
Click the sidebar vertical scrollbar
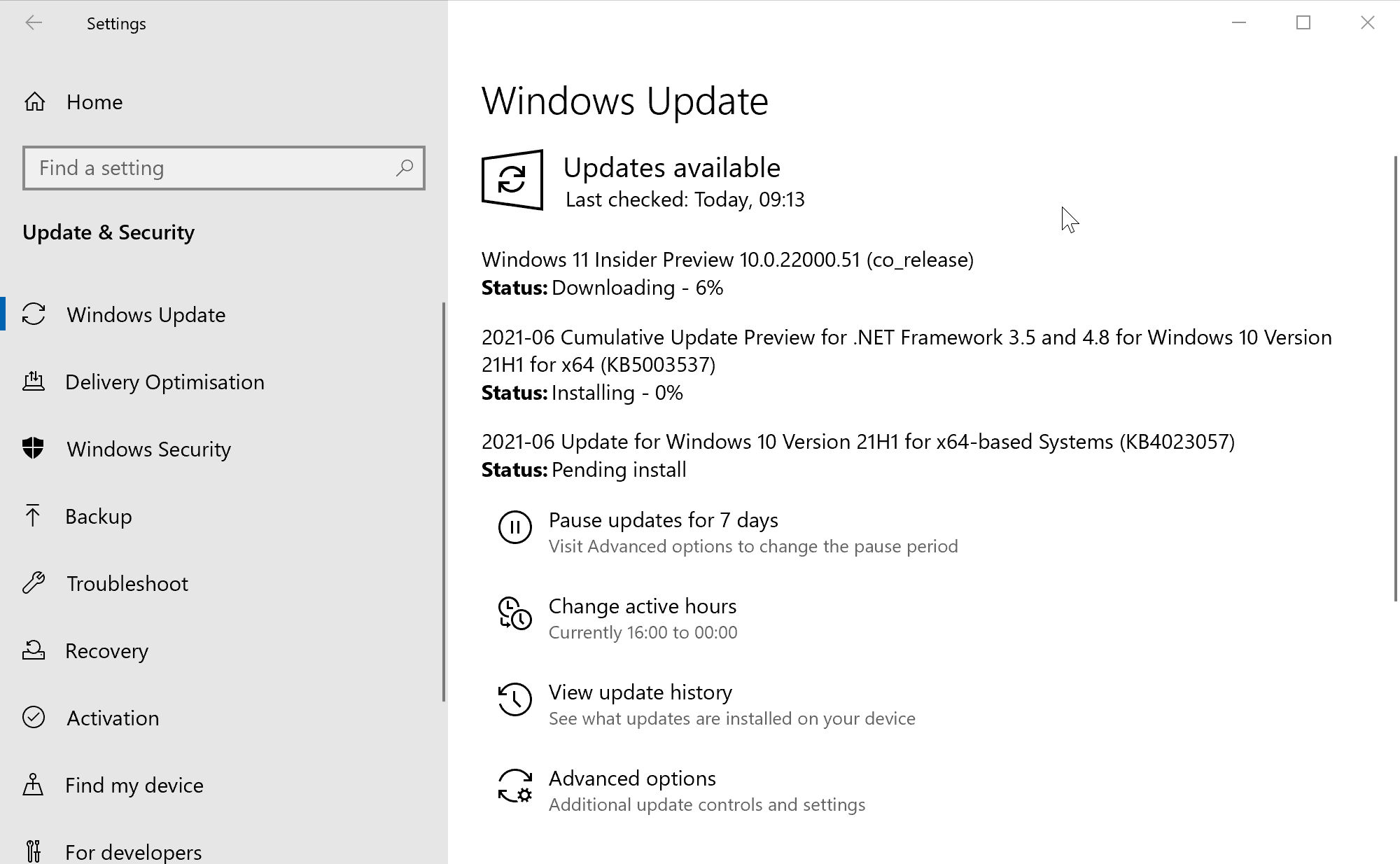[444, 501]
